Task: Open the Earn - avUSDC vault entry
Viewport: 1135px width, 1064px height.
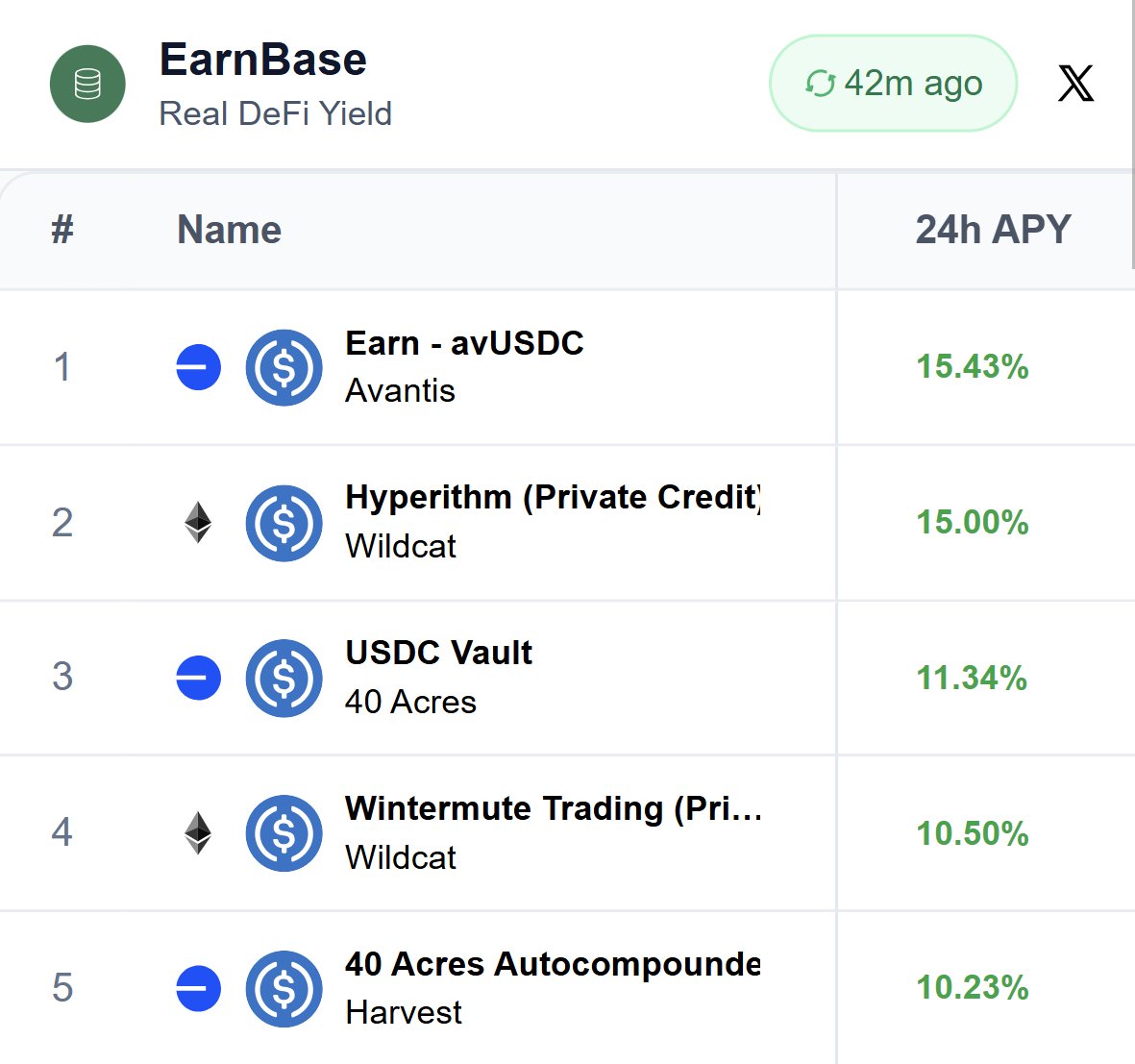Action: coord(465,343)
